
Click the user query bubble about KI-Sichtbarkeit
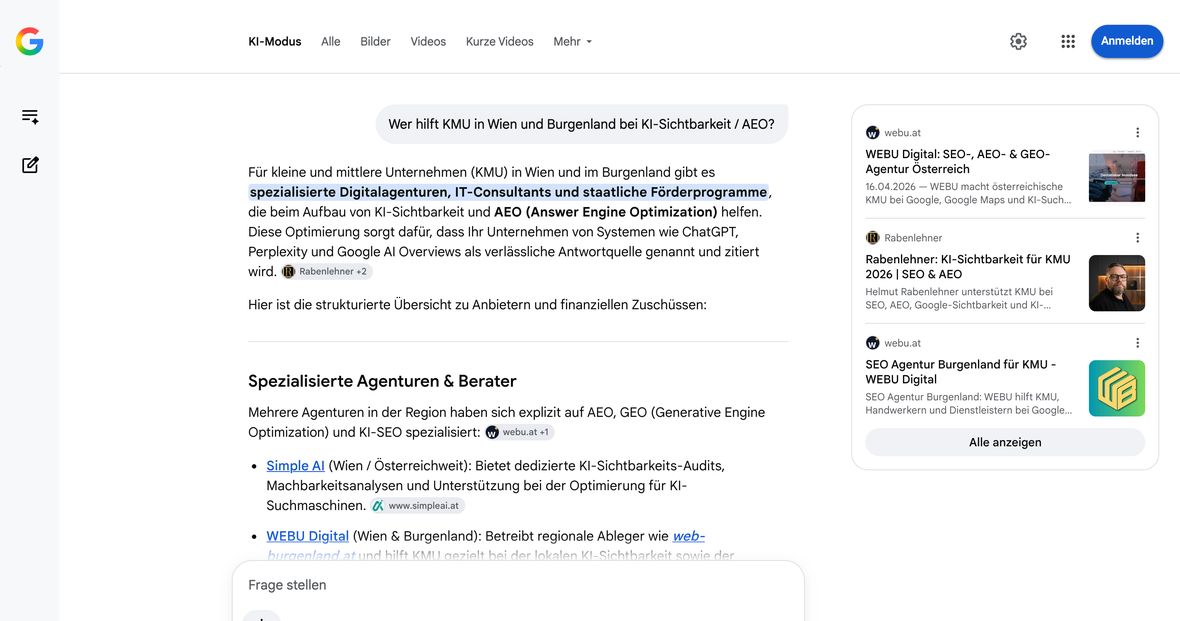click(x=581, y=124)
